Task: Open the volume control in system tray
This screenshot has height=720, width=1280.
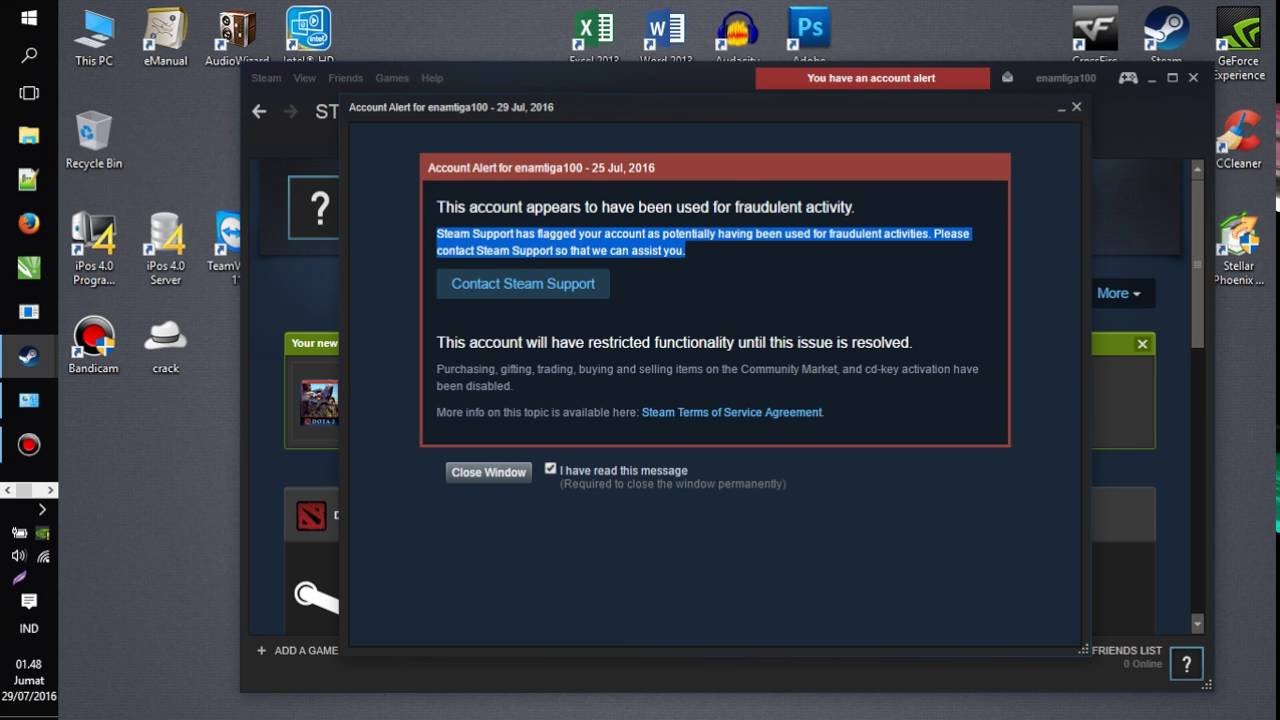Action: coord(18,555)
